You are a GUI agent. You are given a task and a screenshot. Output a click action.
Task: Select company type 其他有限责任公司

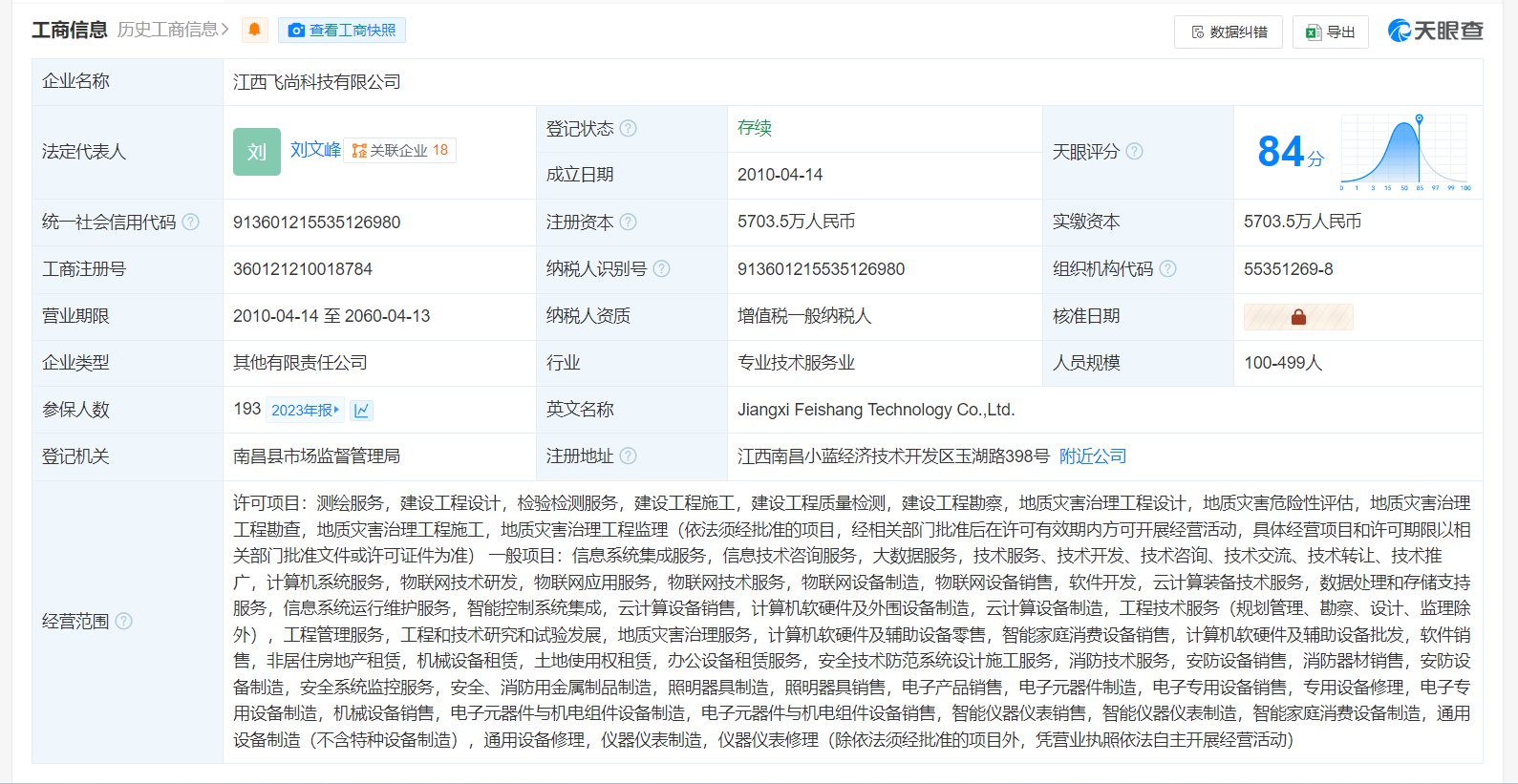click(300, 363)
